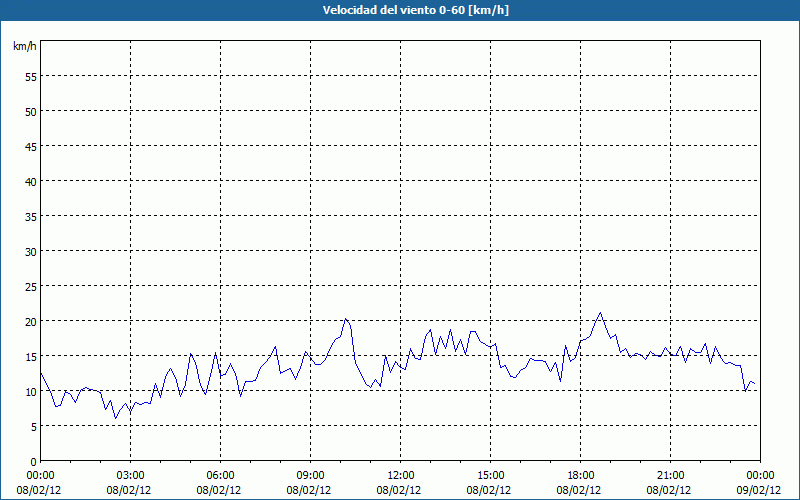Image resolution: width=800 pixels, height=500 pixels.
Task: Pick the '15:00' time label
Action: click(x=490, y=476)
